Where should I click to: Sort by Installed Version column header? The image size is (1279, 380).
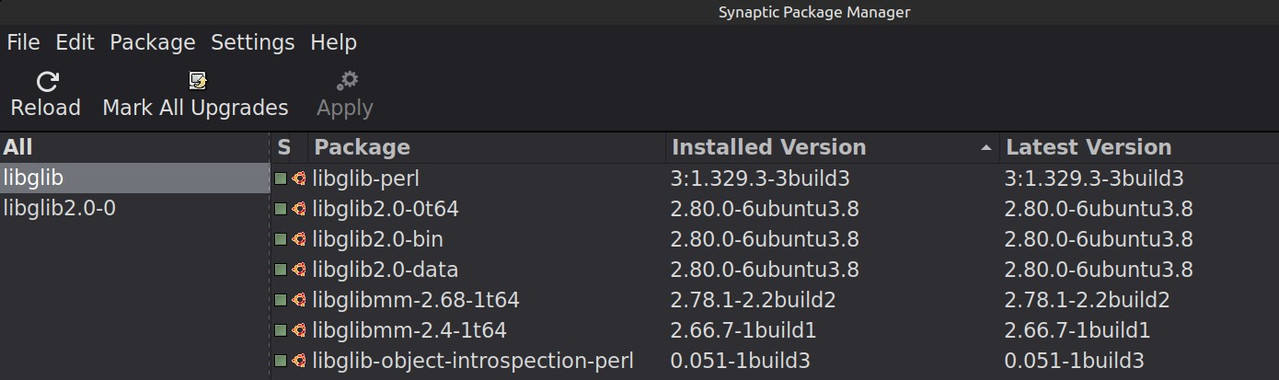[832, 147]
